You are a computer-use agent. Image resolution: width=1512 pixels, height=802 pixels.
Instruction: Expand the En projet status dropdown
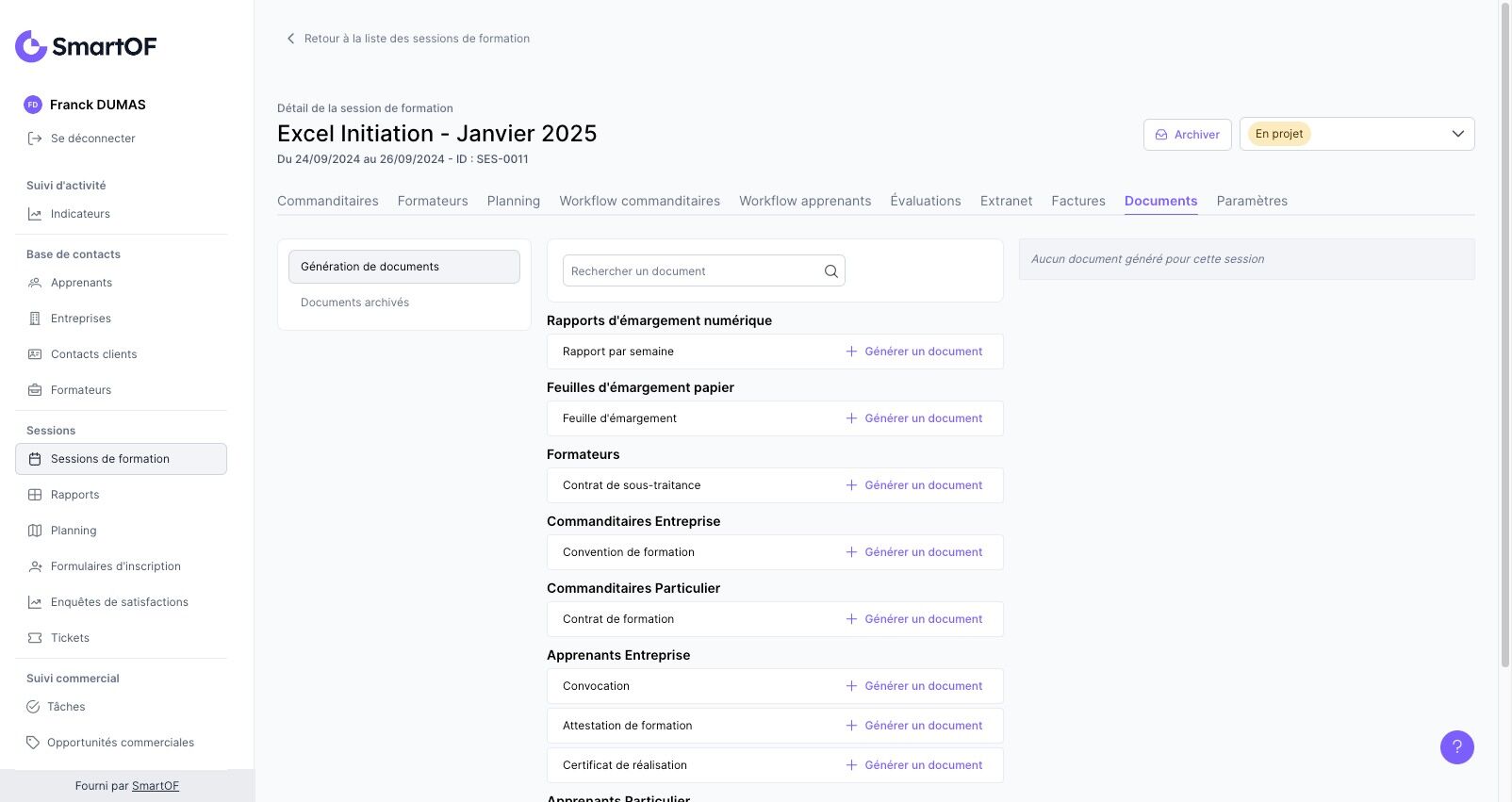[x=1457, y=134]
